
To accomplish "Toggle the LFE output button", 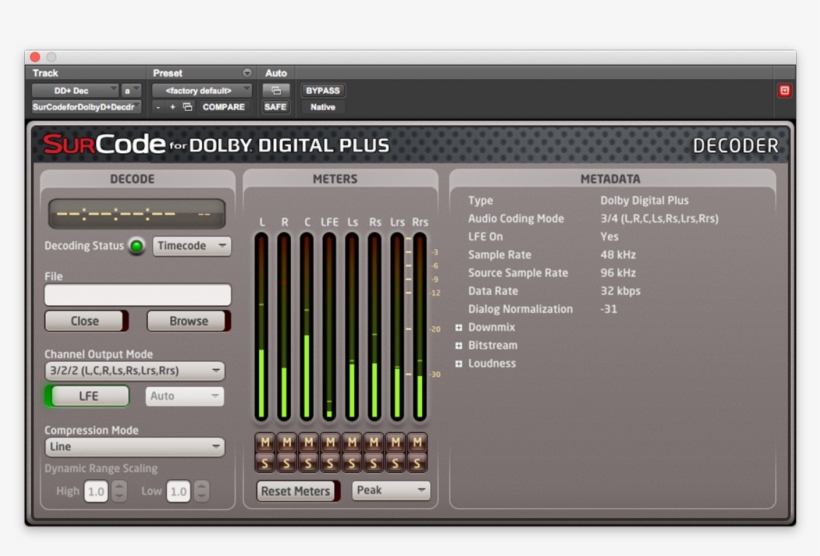I will coord(87,396).
